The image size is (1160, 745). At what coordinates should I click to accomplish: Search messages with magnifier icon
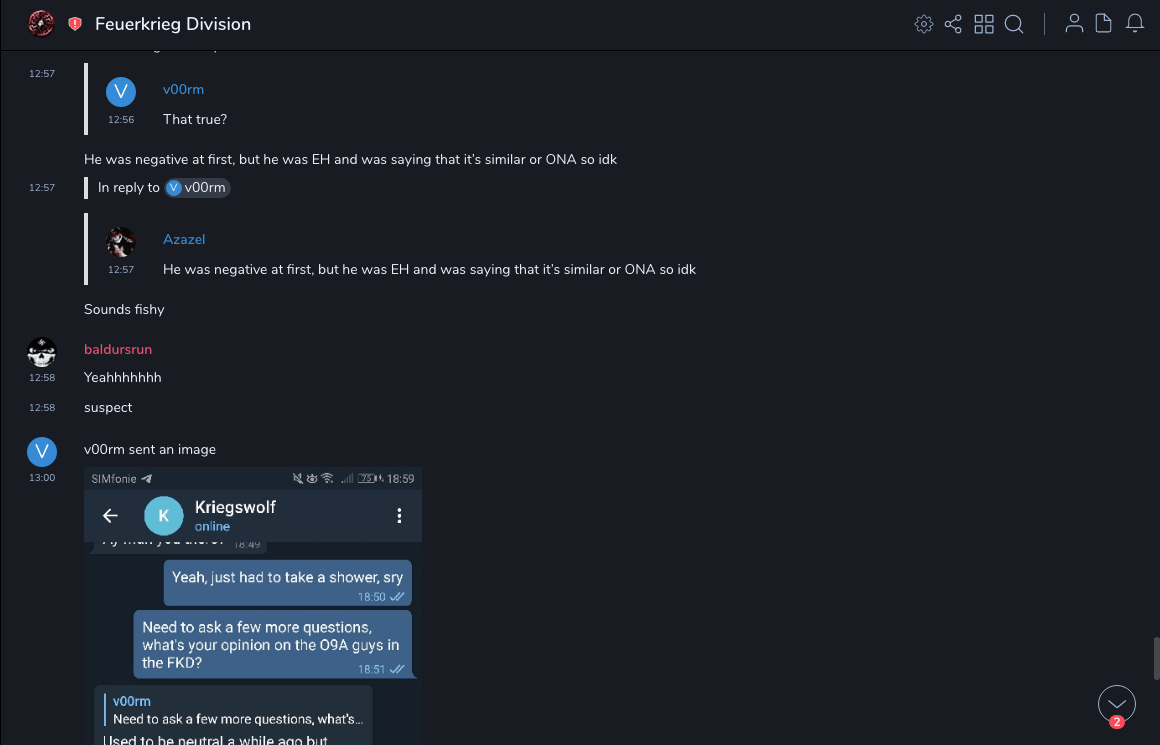[1014, 24]
